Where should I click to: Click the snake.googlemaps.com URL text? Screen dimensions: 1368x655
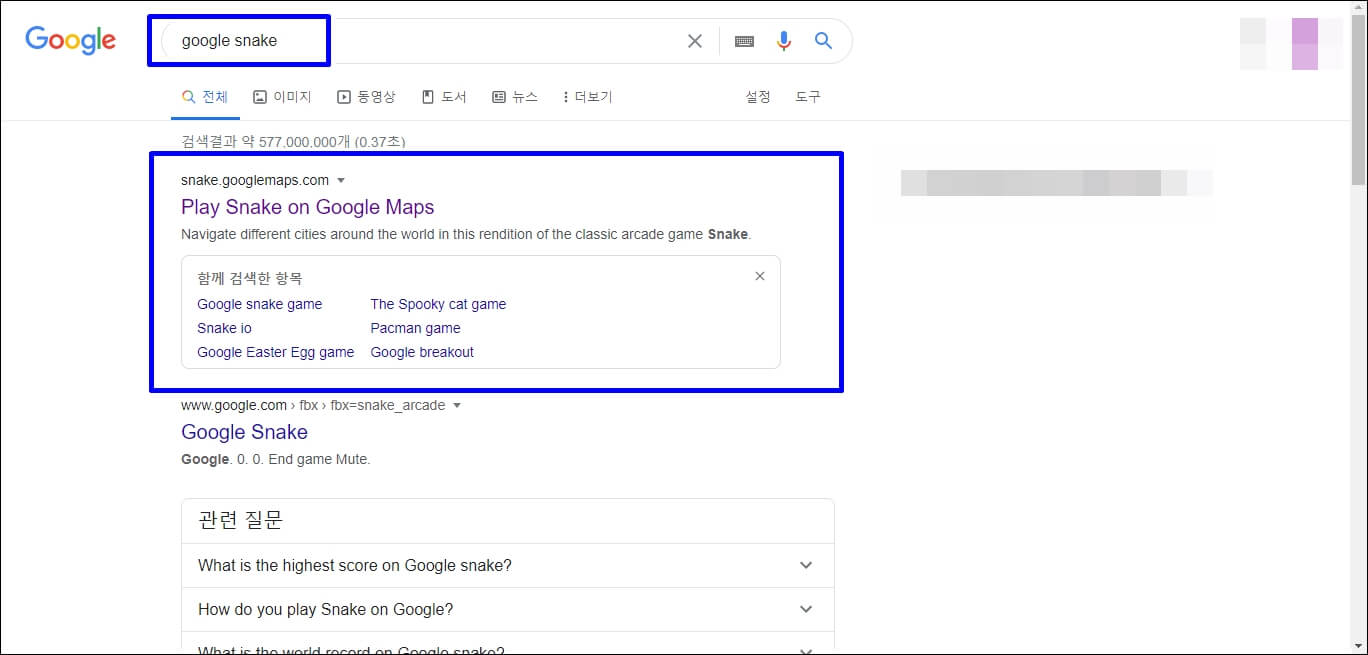pyautogui.click(x=255, y=180)
